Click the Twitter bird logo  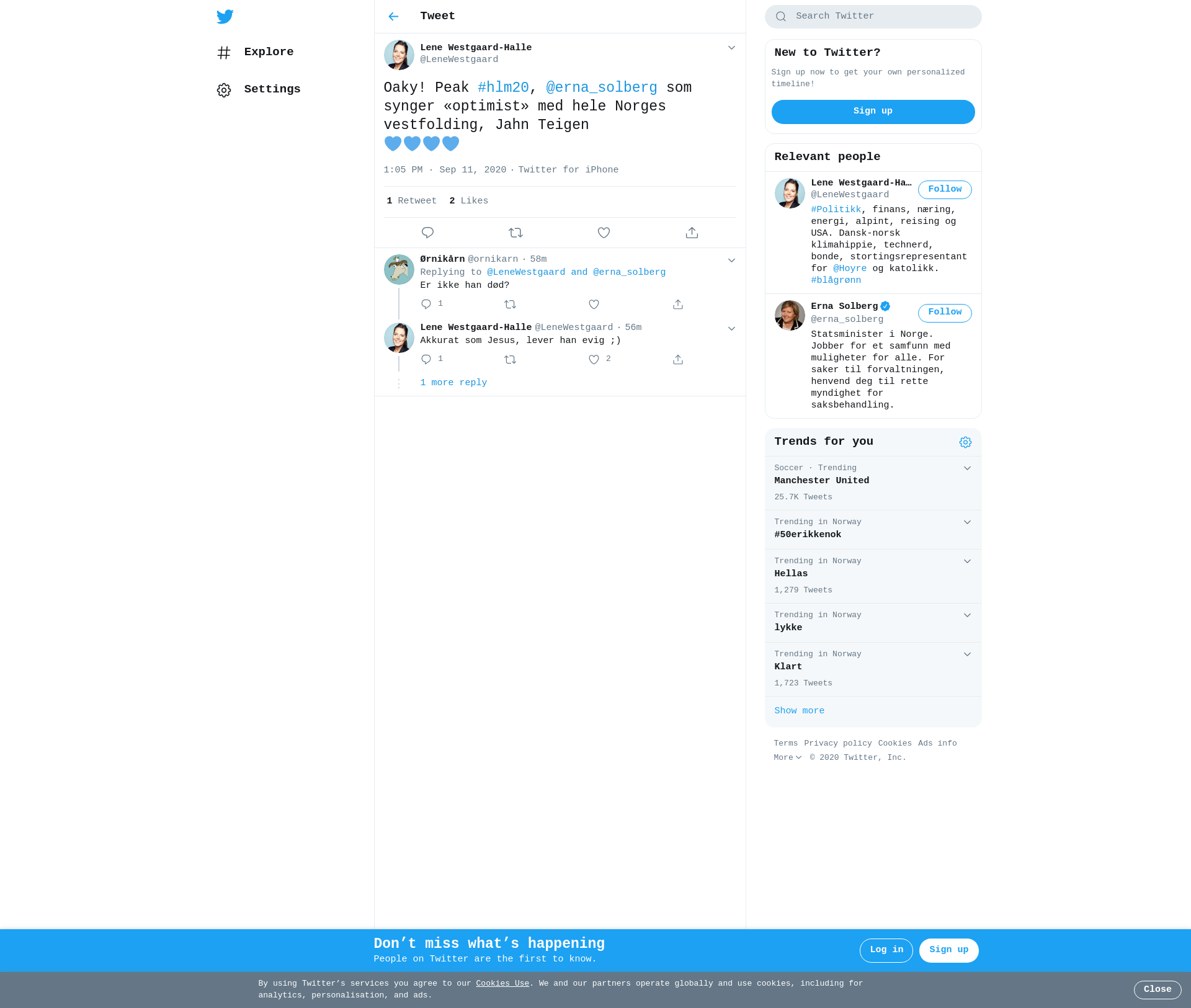click(x=225, y=17)
